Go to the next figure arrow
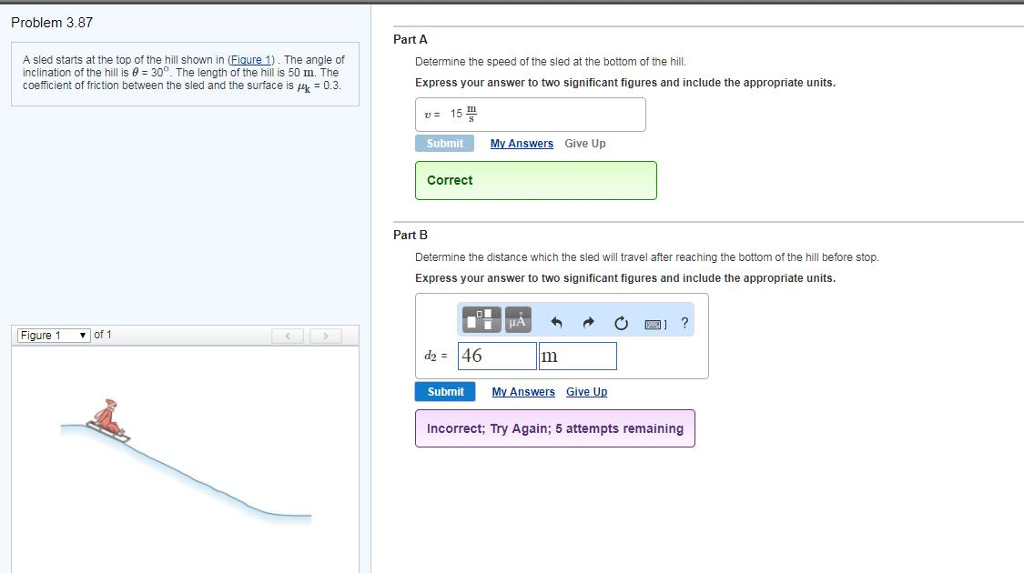This screenshot has height=573, width=1024. (326, 336)
